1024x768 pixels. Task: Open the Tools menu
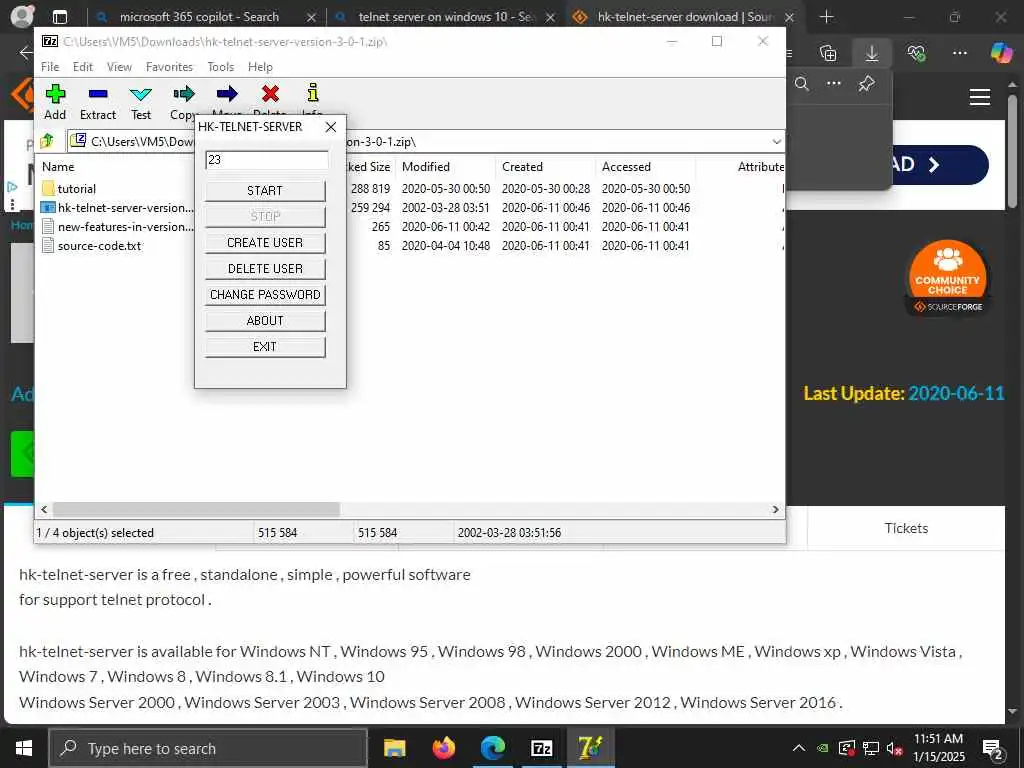[221, 67]
